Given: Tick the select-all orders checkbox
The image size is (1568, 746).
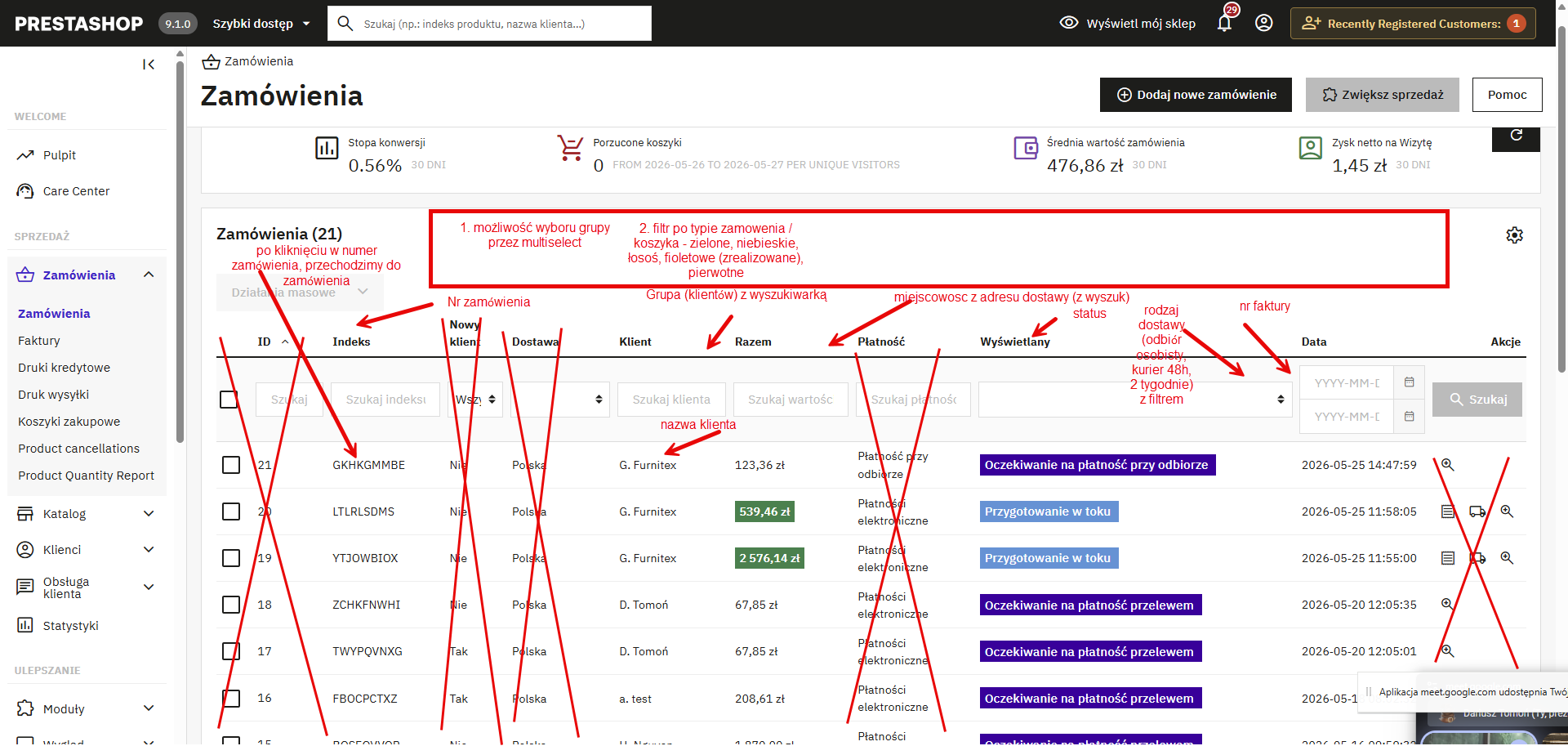Looking at the screenshot, I should 229,400.
